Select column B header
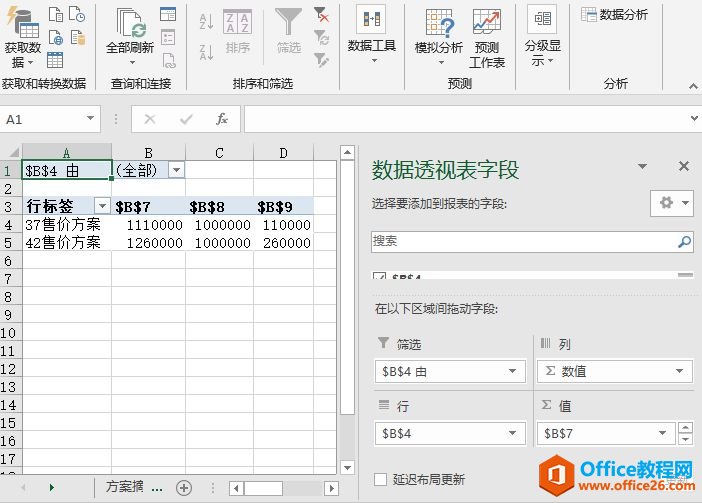This screenshot has height=503, width=702. pyautogui.click(x=149, y=153)
